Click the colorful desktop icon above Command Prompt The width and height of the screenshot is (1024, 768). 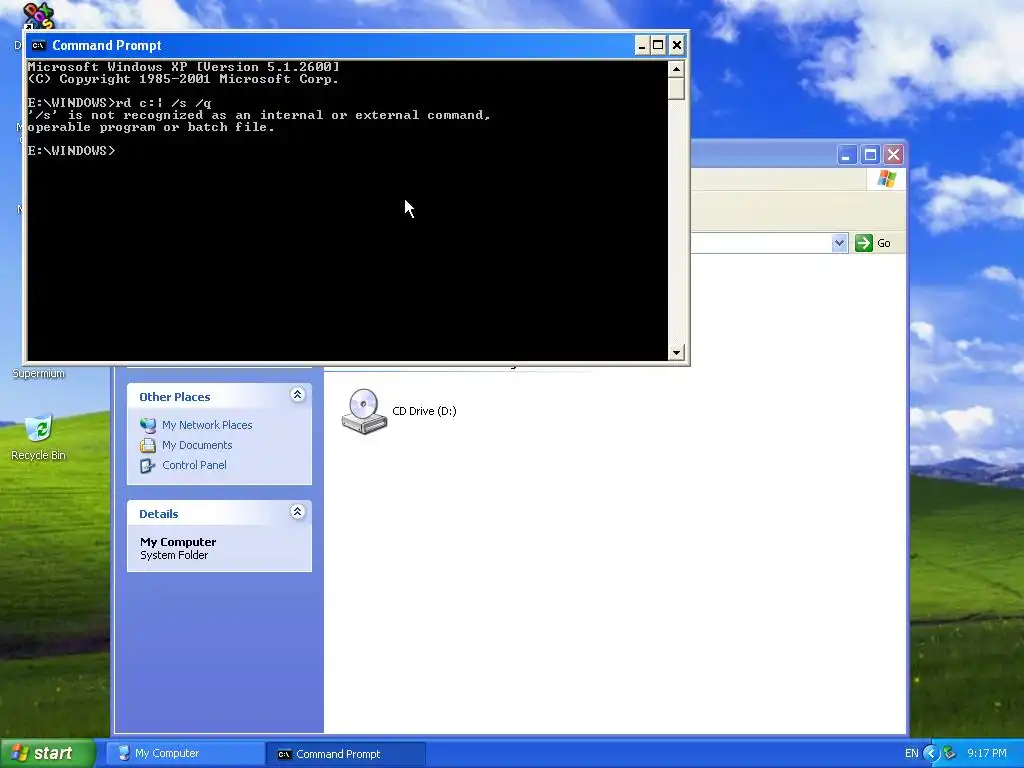point(38,16)
